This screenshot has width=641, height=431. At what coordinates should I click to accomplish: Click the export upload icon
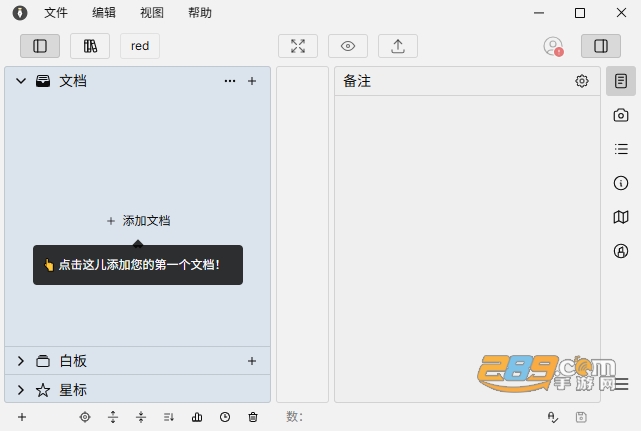tap(398, 46)
